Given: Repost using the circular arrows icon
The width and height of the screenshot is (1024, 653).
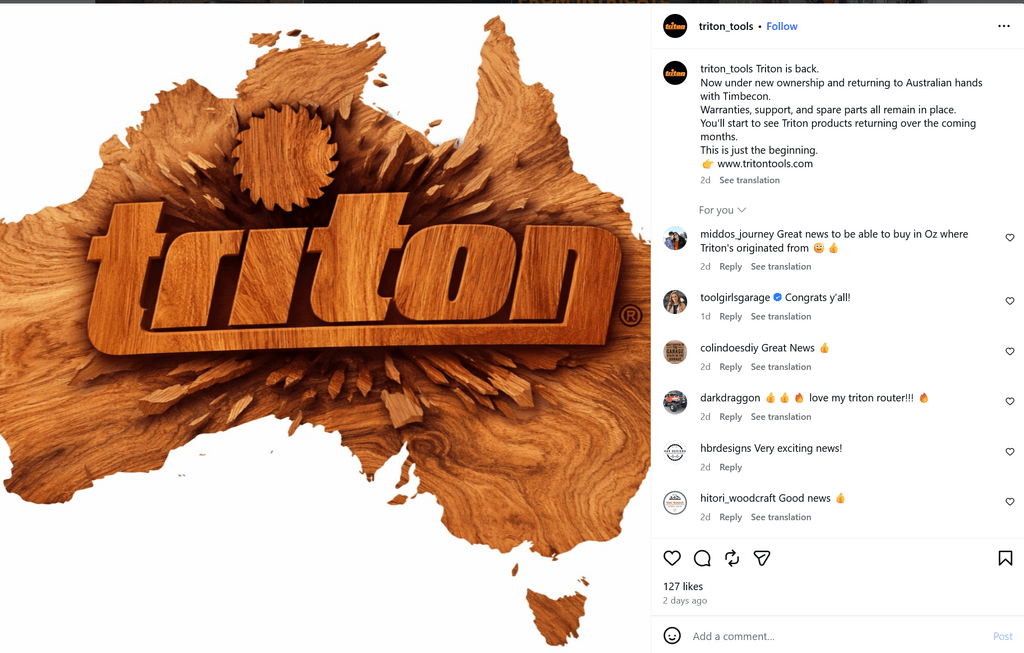Looking at the screenshot, I should coord(732,558).
